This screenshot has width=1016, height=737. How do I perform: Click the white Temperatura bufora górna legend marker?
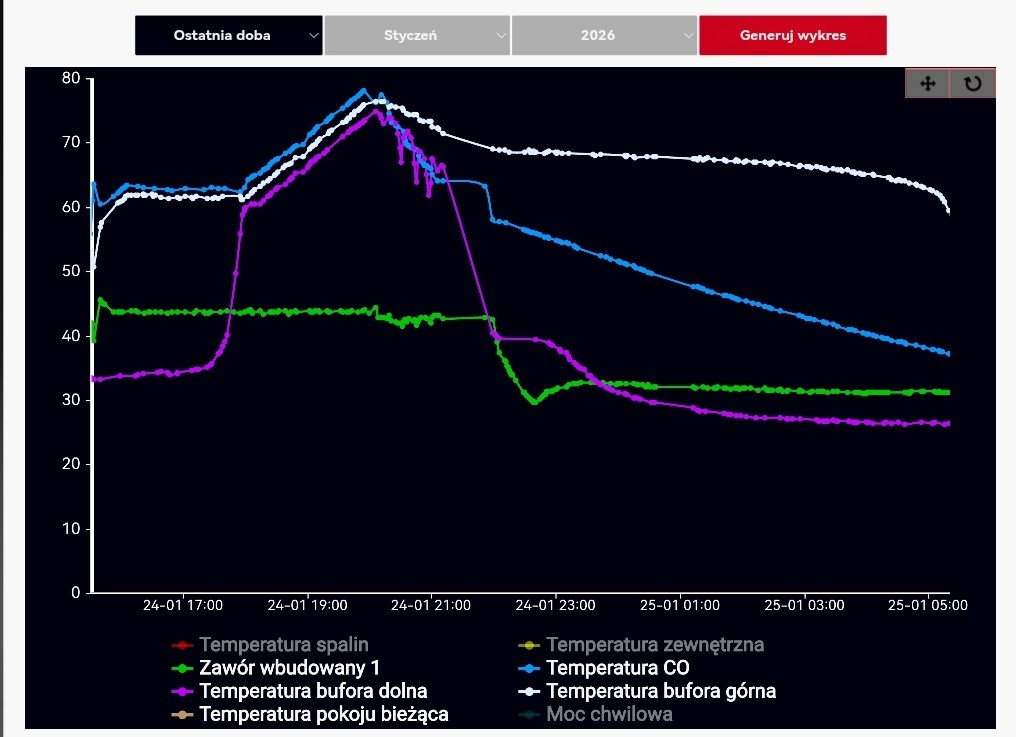[x=529, y=691]
